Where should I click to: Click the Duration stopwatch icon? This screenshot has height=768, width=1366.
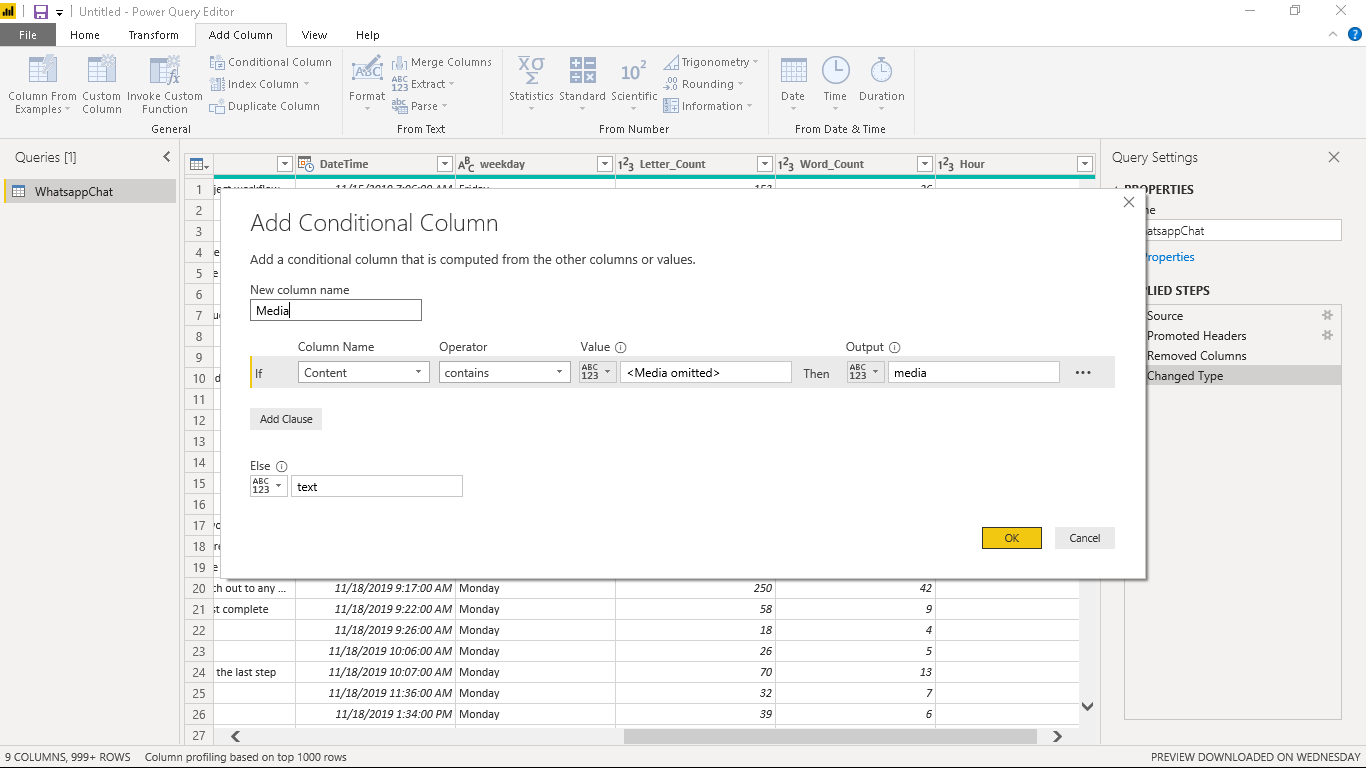[881, 72]
